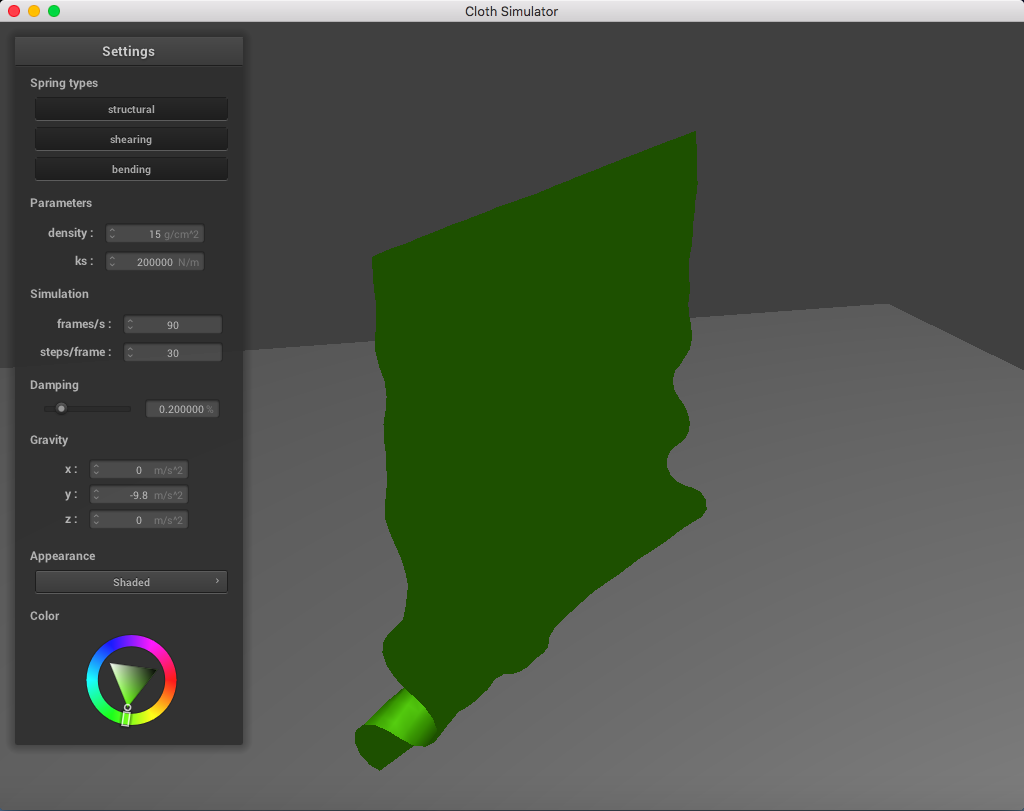Click the steps/frame stepper arrows
The width and height of the screenshot is (1024, 811).
click(131, 353)
